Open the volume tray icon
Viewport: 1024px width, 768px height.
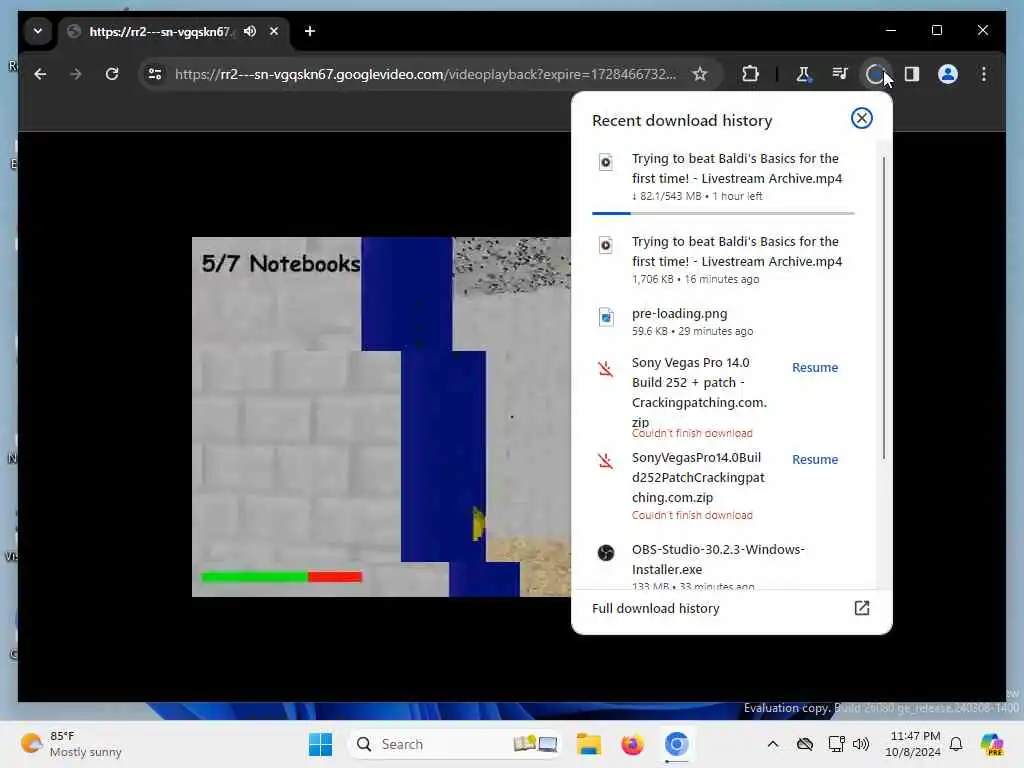[x=861, y=744]
